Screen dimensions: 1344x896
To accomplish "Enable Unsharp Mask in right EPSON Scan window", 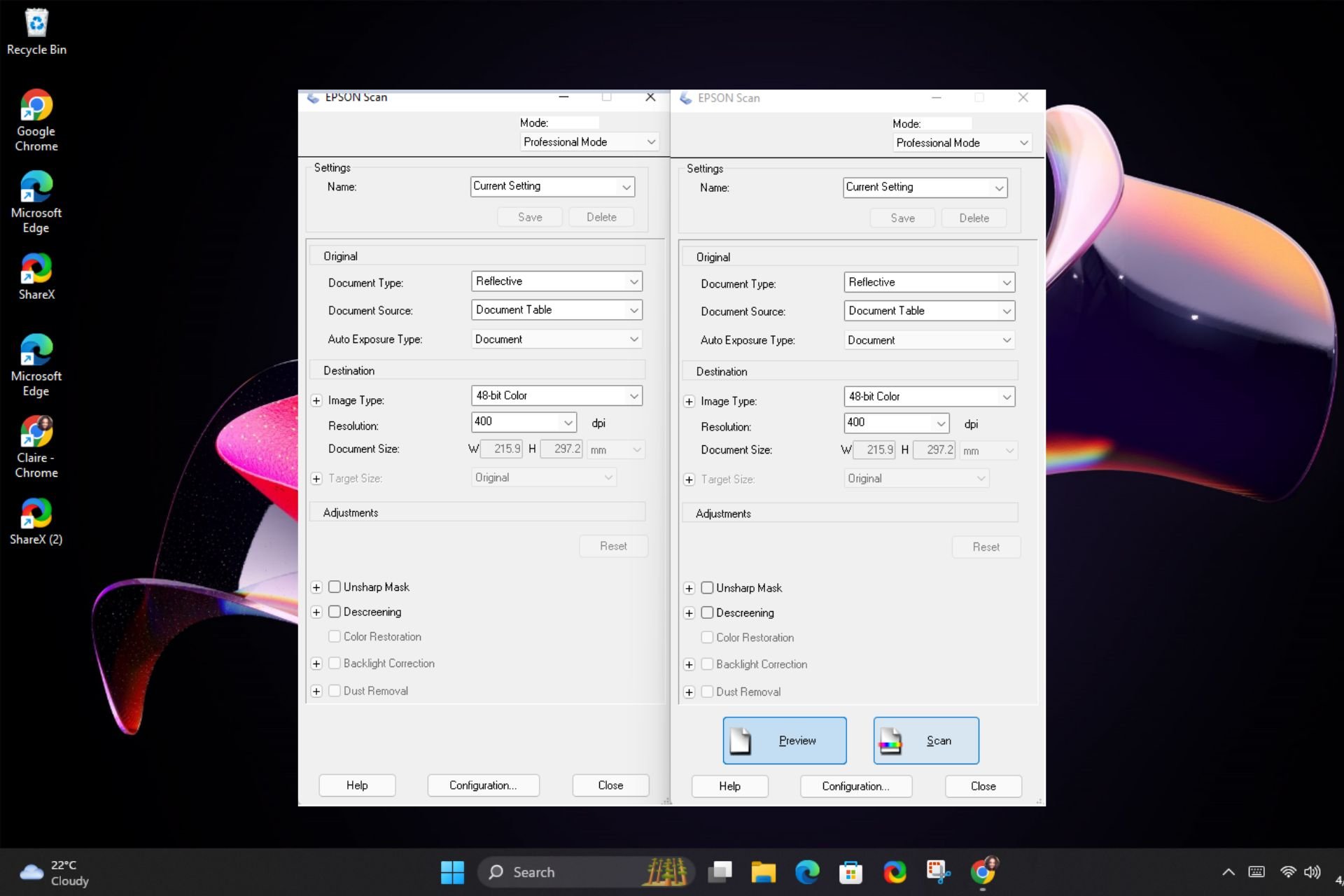I will tap(707, 588).
